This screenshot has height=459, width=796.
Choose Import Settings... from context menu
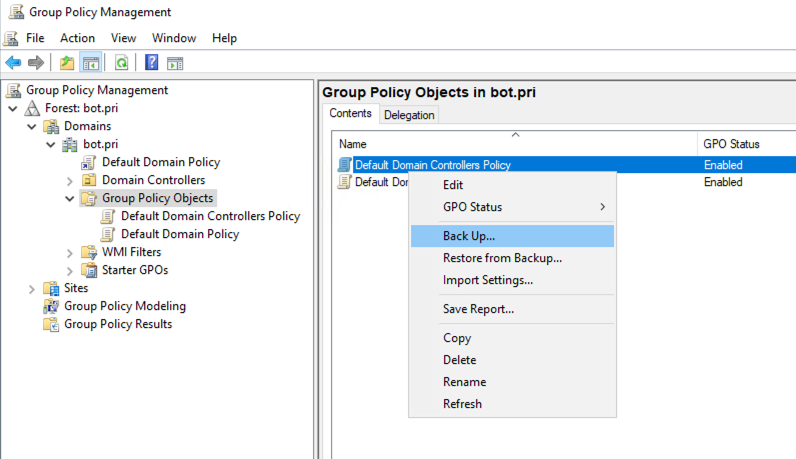tap(512, 280)
